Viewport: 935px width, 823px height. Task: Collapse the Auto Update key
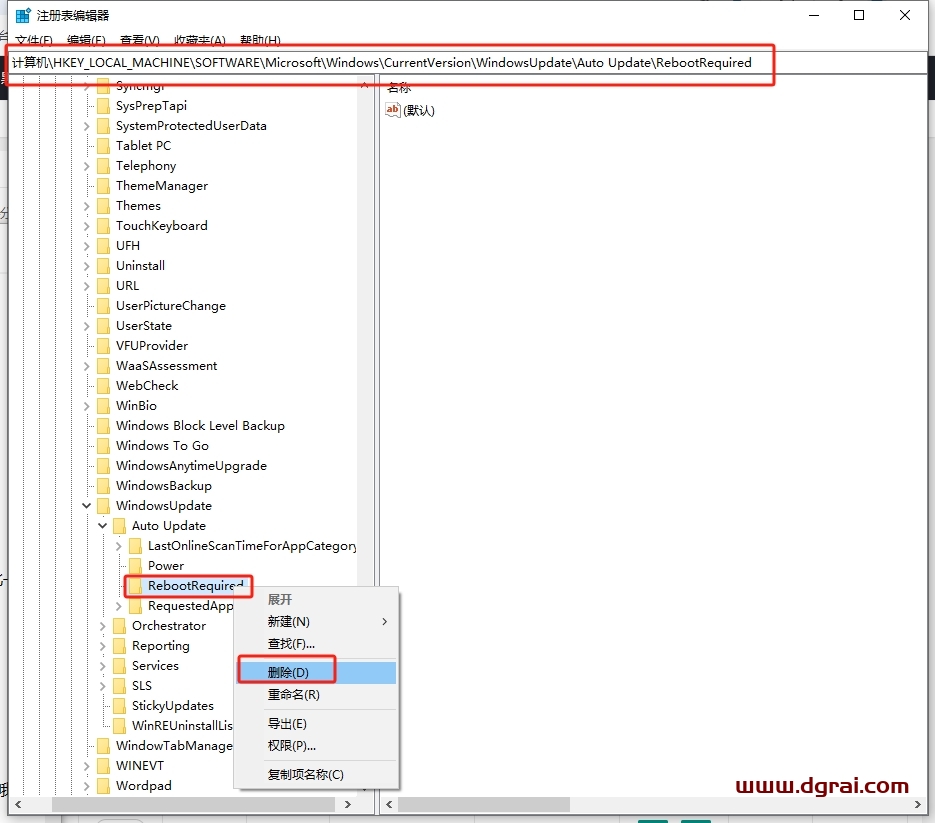(x=103, y=525)
